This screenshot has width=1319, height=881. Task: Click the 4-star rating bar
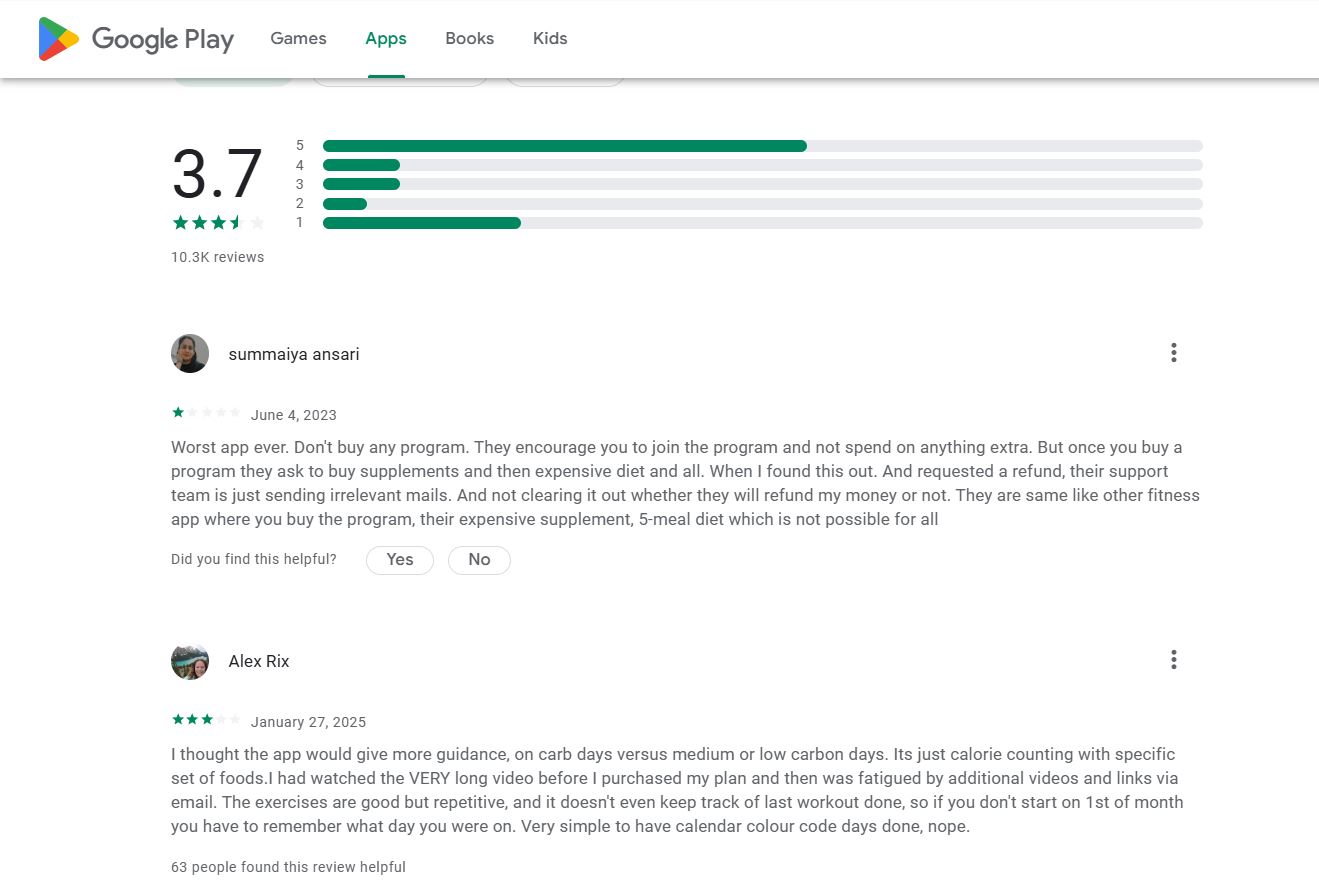tap(762, 165)
